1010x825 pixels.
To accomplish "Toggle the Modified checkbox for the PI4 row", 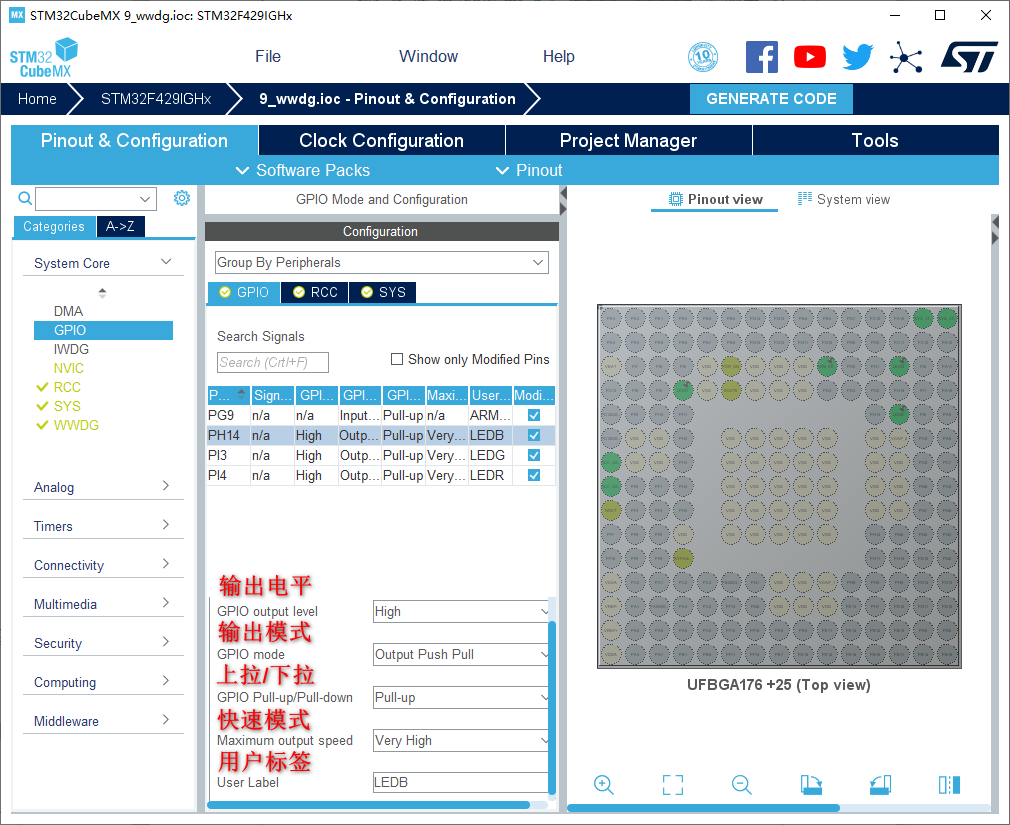I will pyautogui.click(x=534, y=475).
